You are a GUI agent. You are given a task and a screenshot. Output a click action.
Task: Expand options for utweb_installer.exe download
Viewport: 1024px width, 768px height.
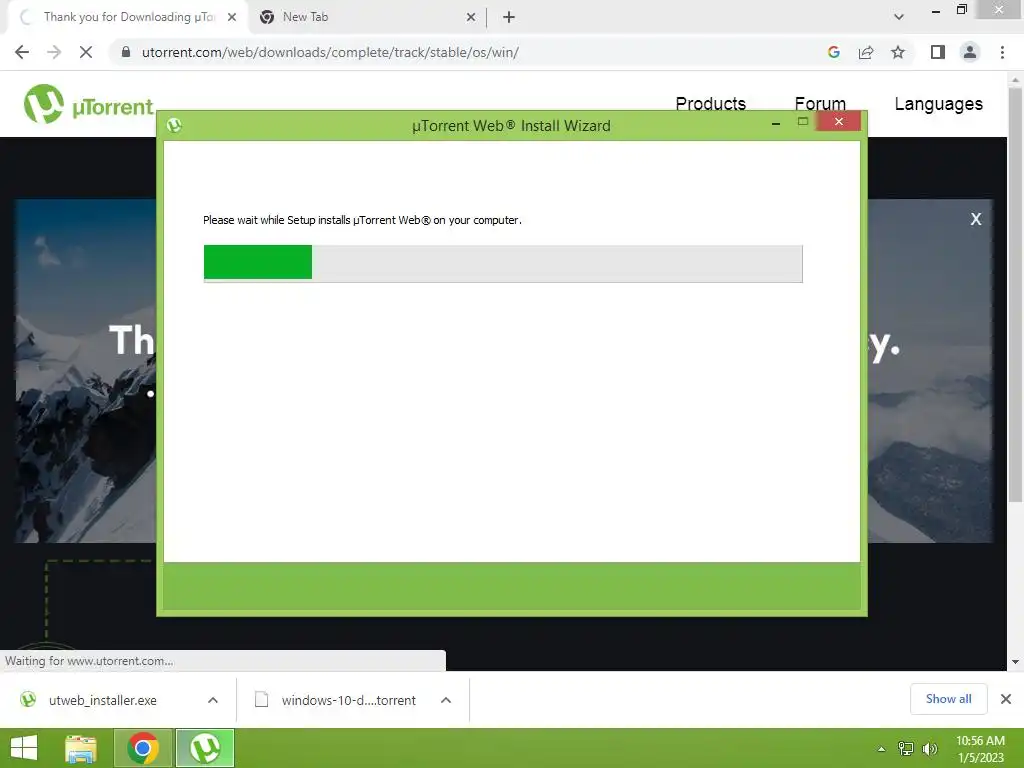tap(213, 700)
